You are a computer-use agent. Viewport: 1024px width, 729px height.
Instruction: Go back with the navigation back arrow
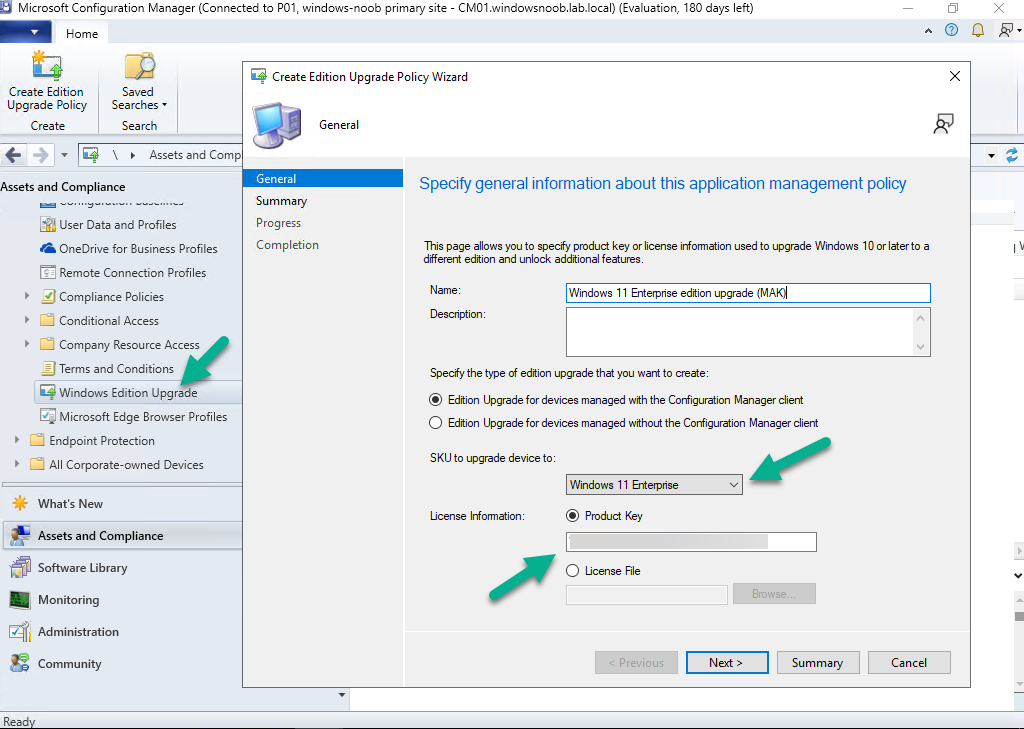pos(13,155)
